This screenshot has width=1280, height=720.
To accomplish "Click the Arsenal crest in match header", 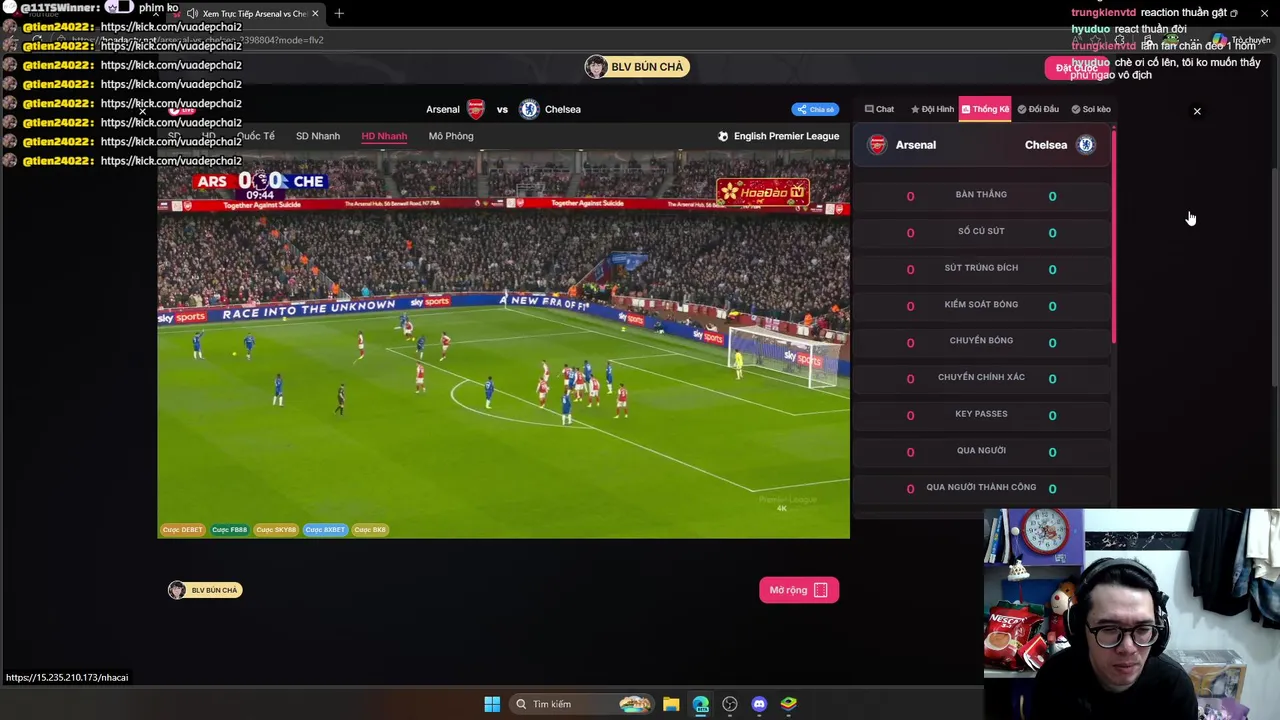I will click(x=476, y=109).
